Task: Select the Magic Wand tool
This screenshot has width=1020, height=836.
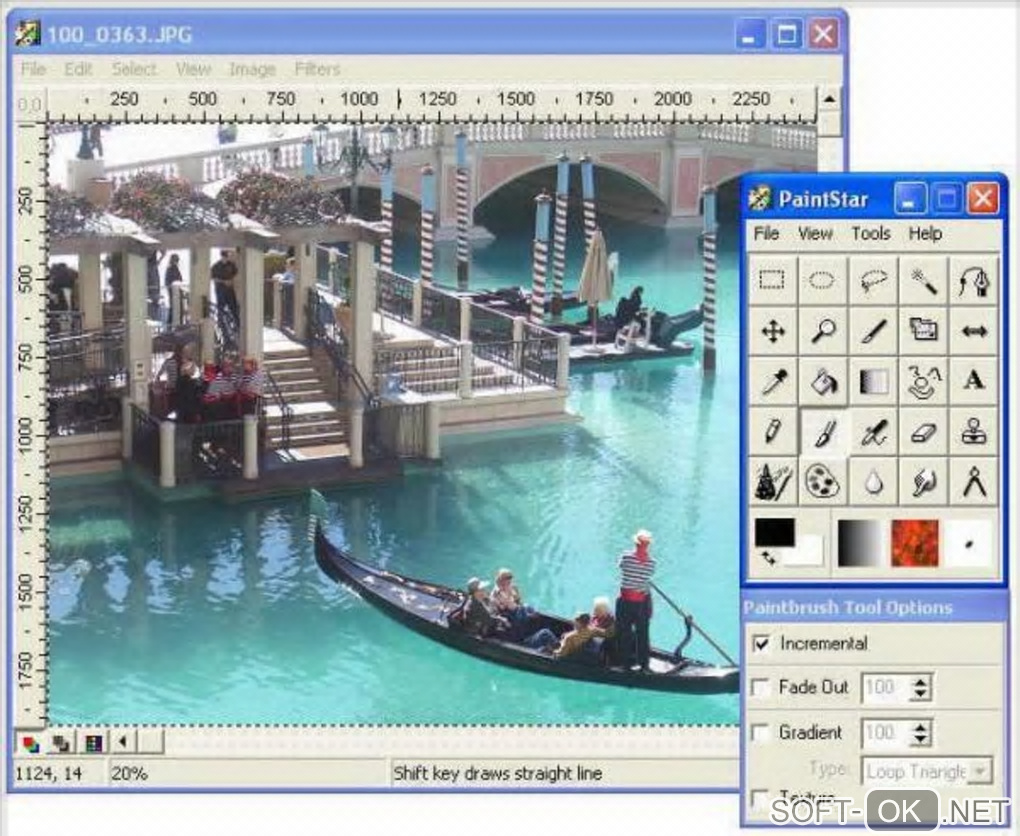Action: pos(923,280)
